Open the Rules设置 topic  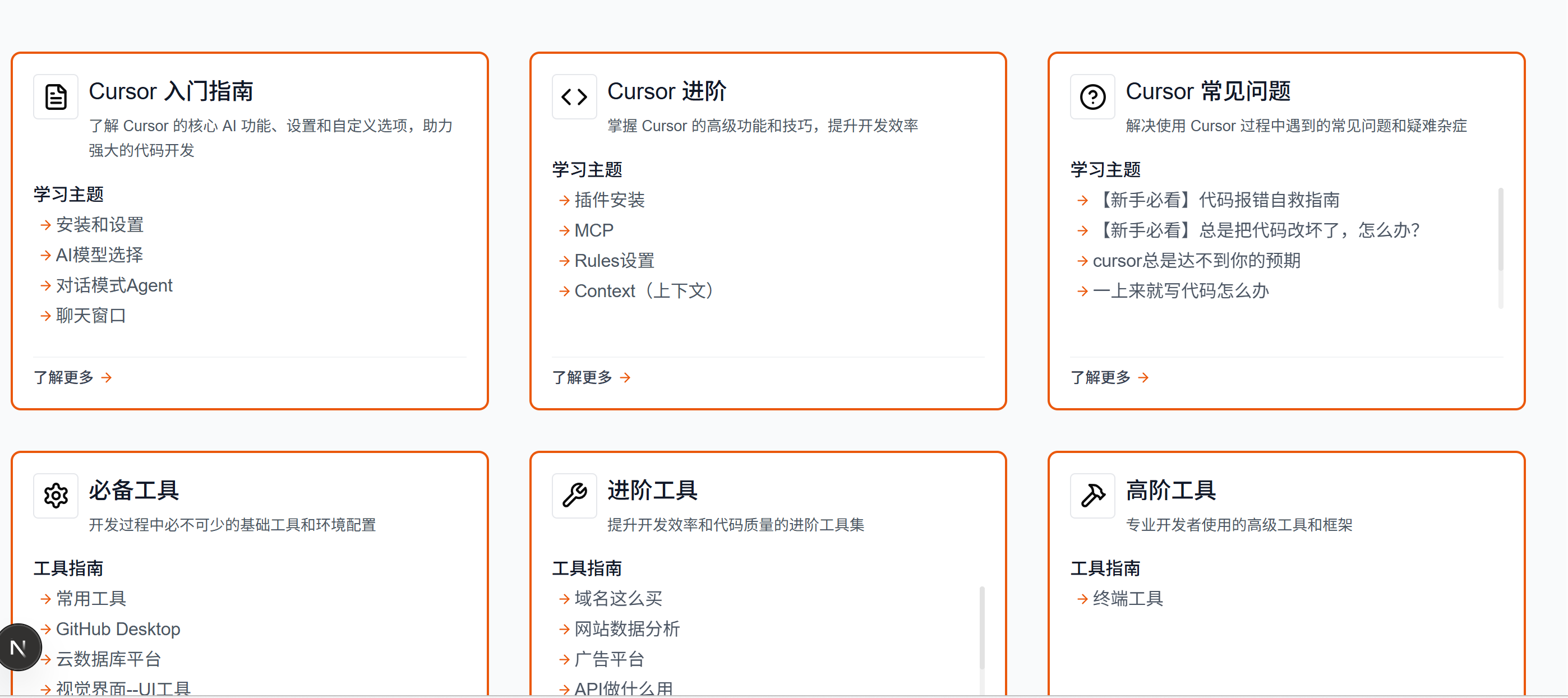click(x=614, y=261)
